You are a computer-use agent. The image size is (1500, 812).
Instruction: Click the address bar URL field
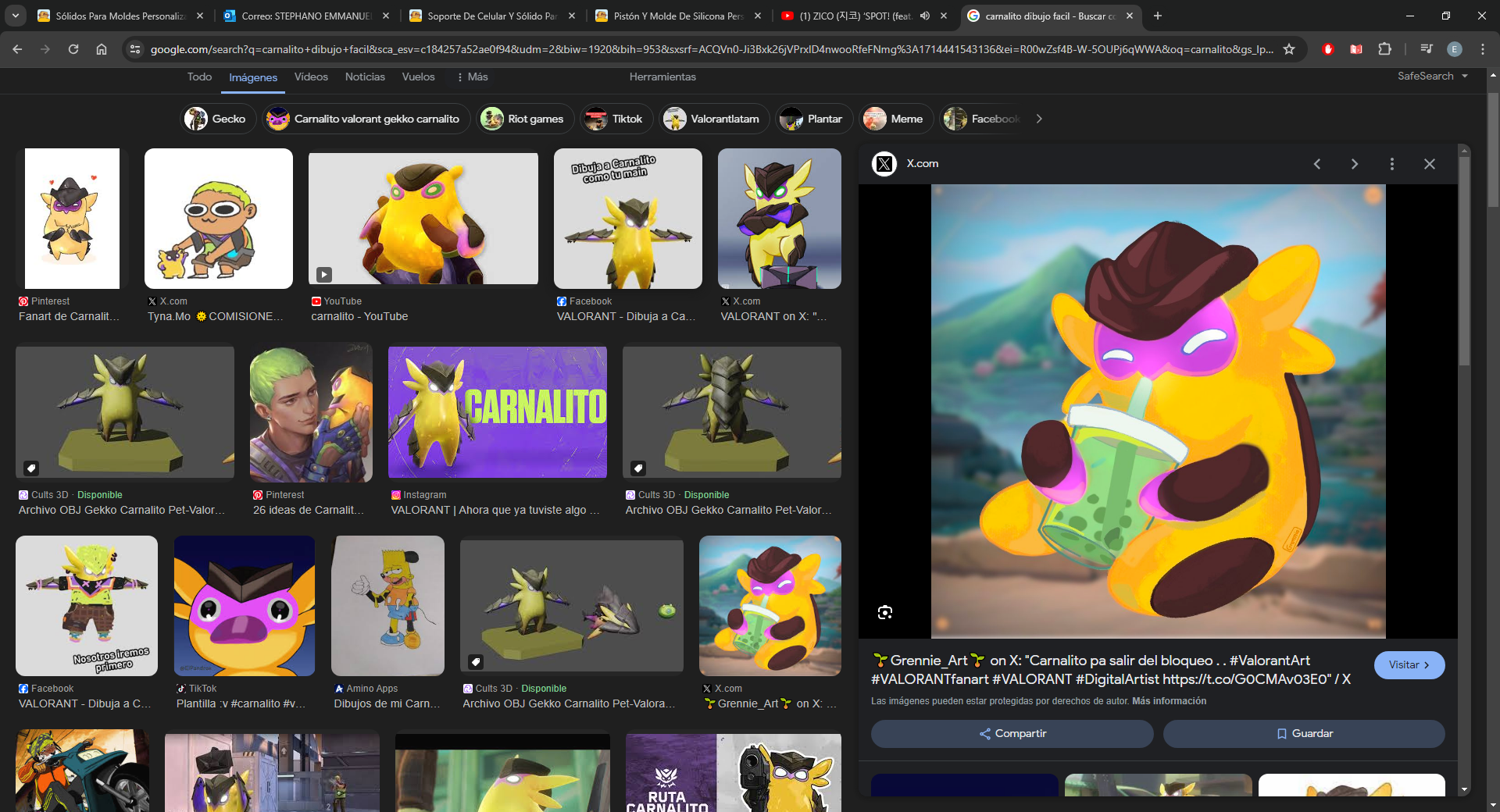point(711,49)
